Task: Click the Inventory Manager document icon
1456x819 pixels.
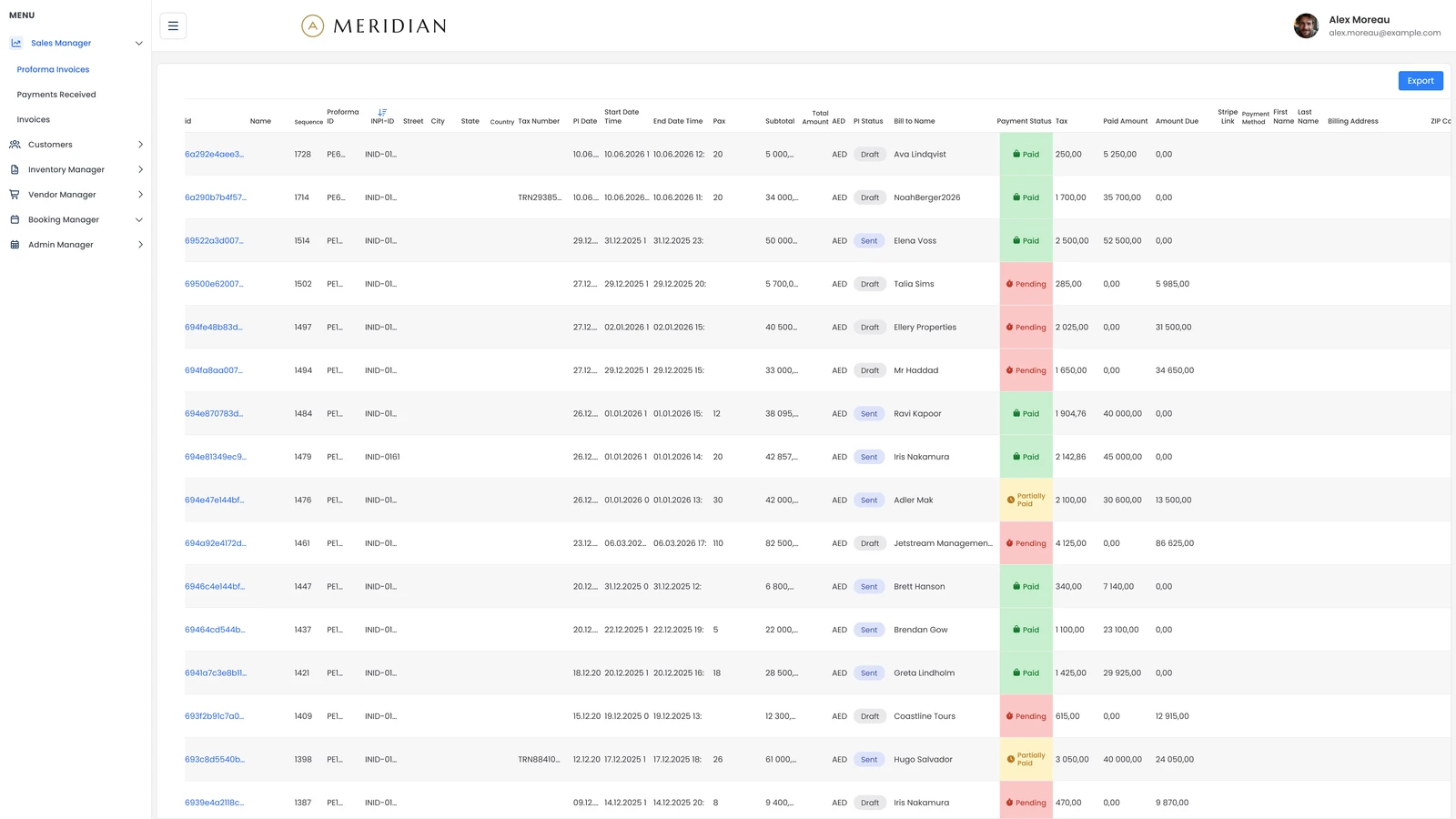Action: coord(15,169)
